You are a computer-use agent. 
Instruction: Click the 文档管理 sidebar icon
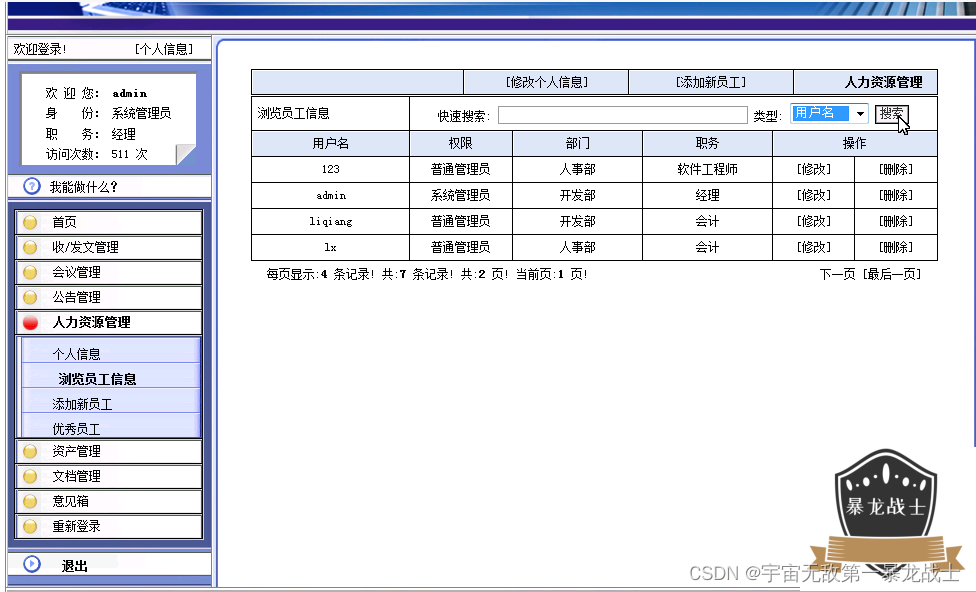31,476
